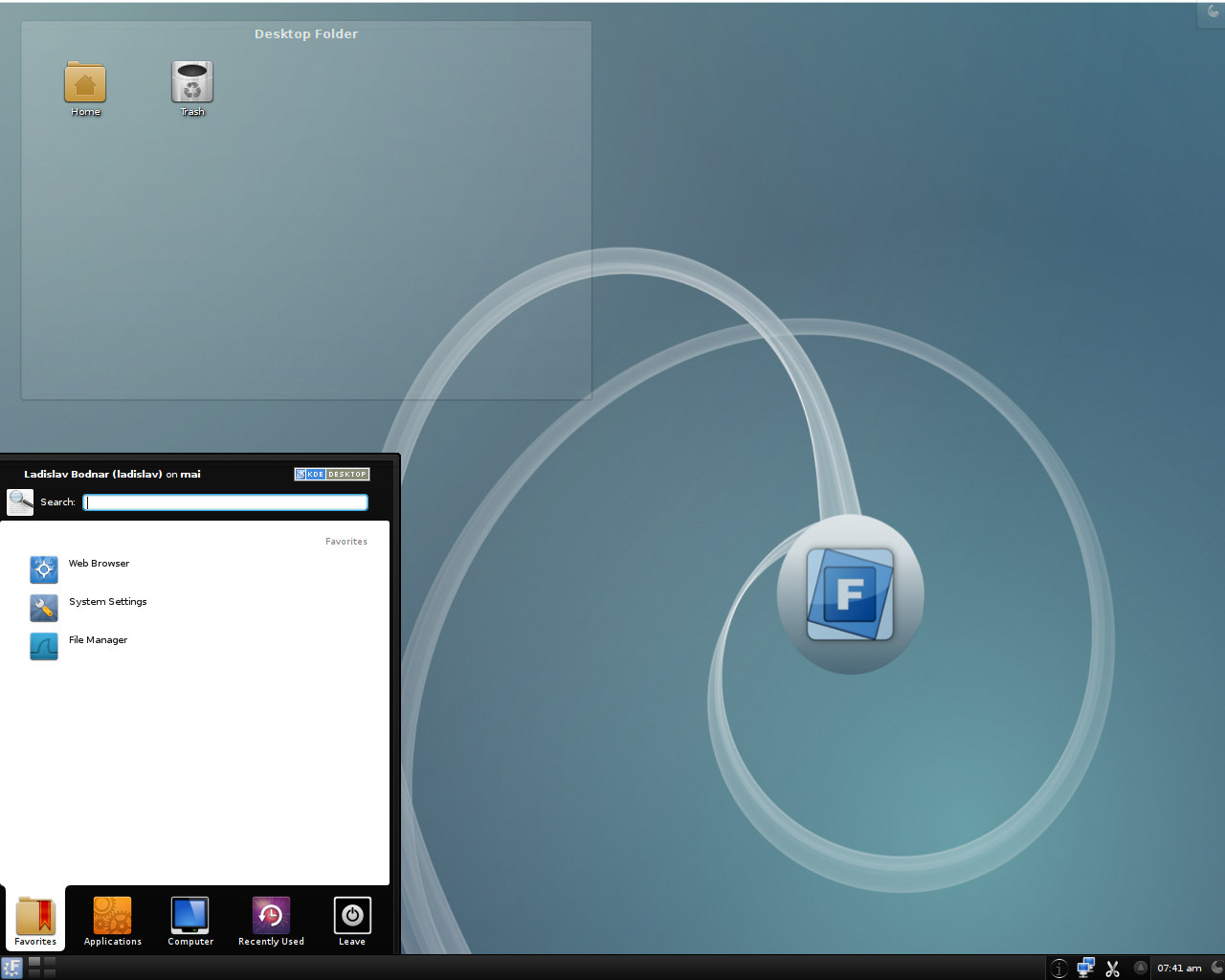Viewport: 1225px width, 980px height.
Task: Launch Web Browser from Favorites
Action: click(99, 565)
